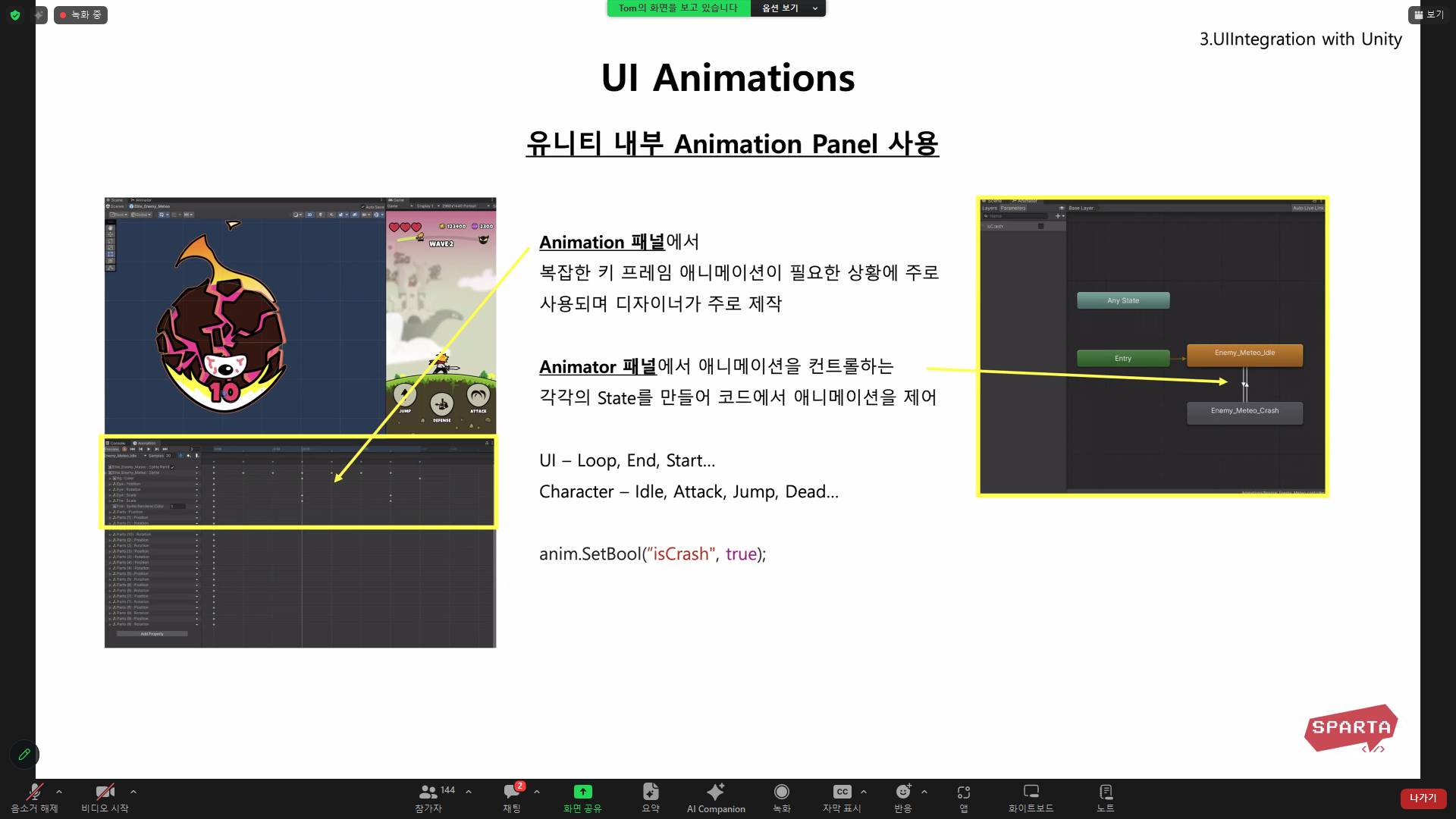The height and width of the screenshot is (819, 1456).
Task: Click the red leave meeting button
Action: [1423, 798]
